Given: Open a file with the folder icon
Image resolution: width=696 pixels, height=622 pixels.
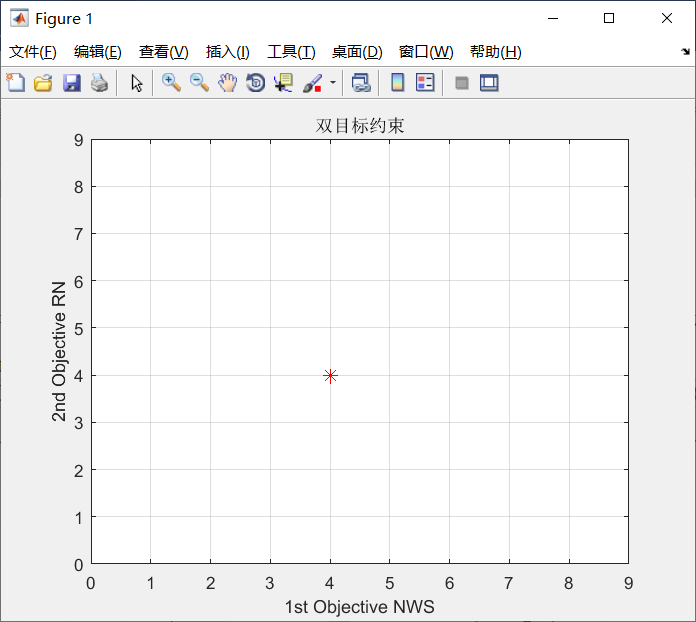Looking at the screenshot, I should coord(43,83).
